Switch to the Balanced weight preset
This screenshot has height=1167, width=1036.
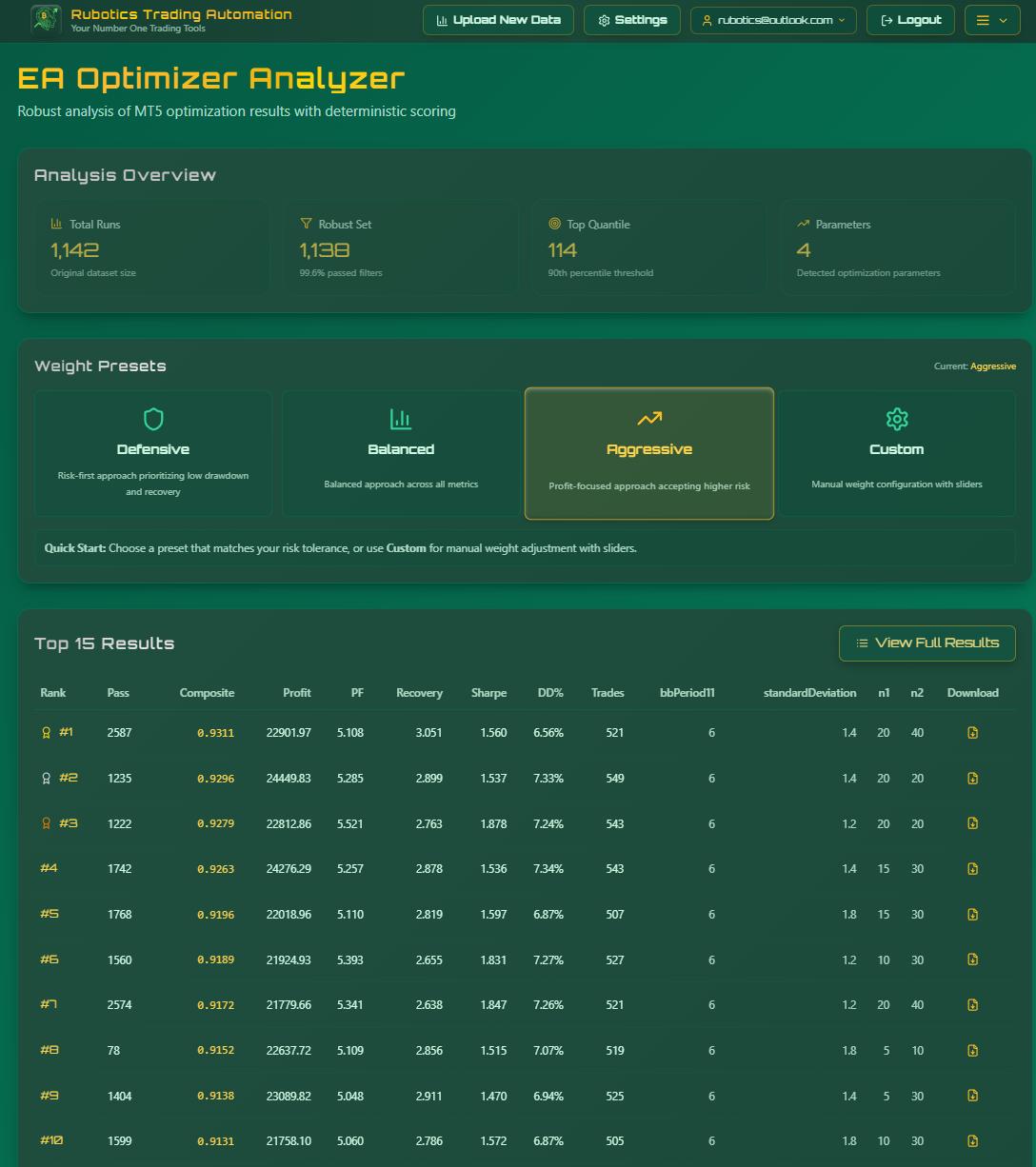(401, 453)
